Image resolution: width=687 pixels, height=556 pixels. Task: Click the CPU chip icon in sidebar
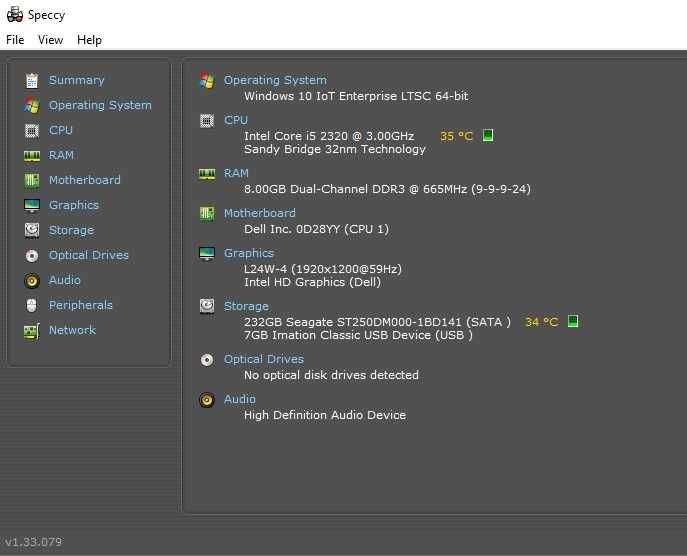pyautogui.click(x=32, y=131)
